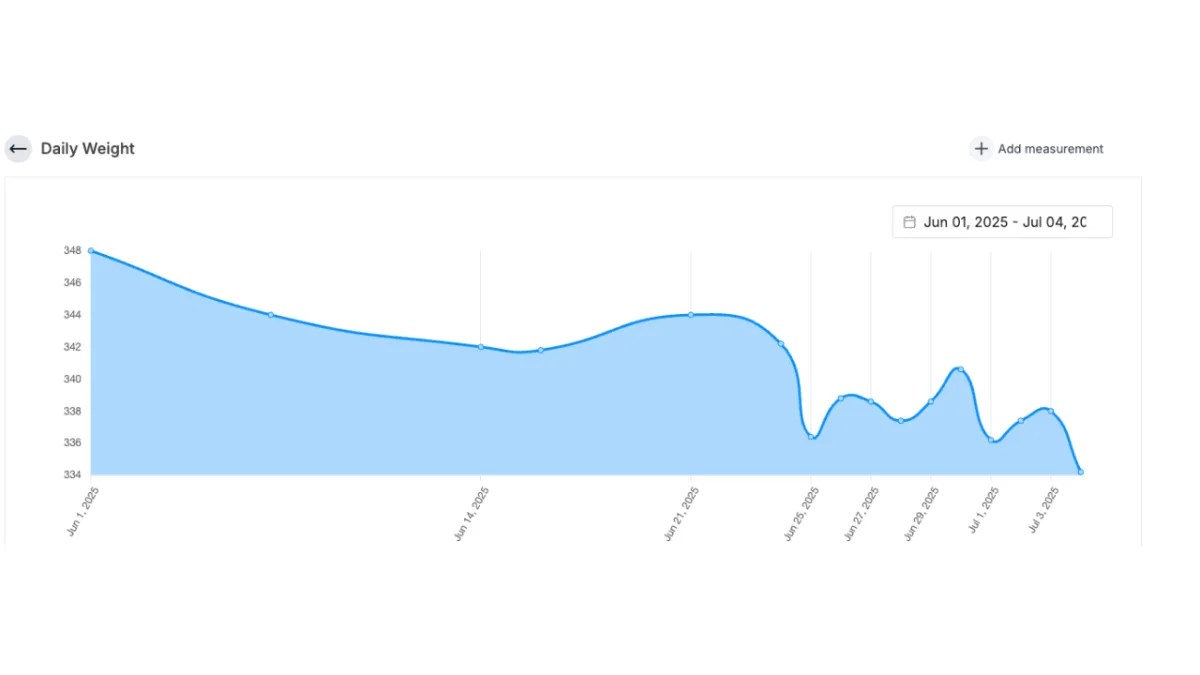Select the Jul 3 data point at 338
The height and width of the screenshot is (675, 1200).
pyautogui.click(x=1050, y=411)
